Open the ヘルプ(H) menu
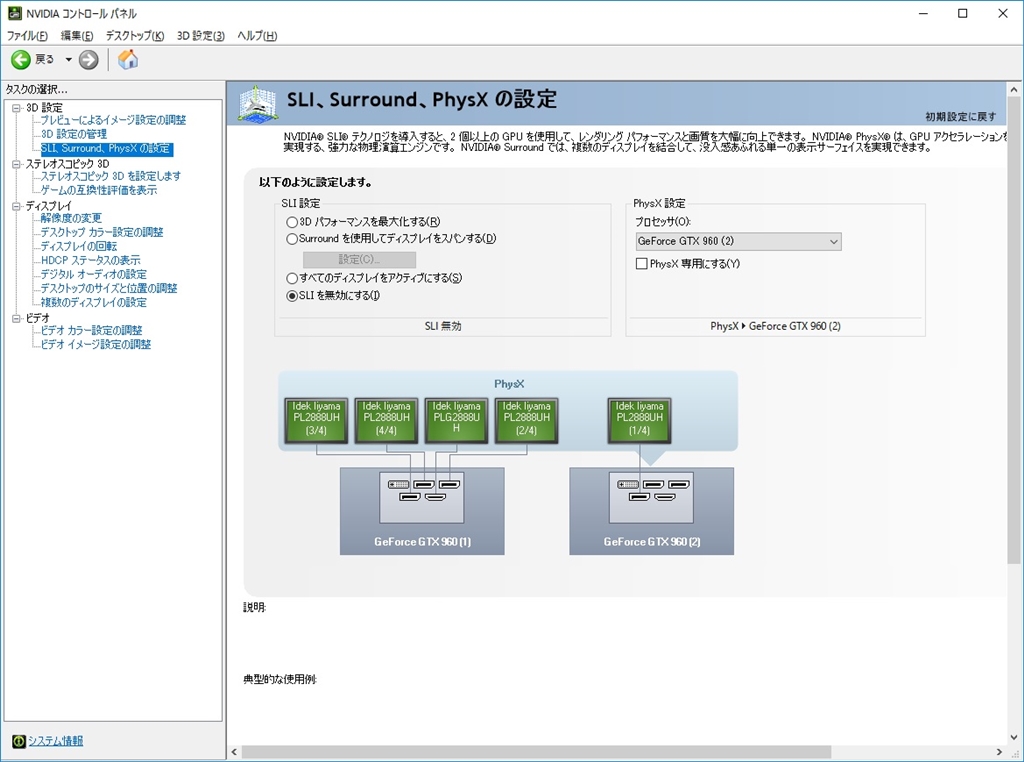 (257, 35)
